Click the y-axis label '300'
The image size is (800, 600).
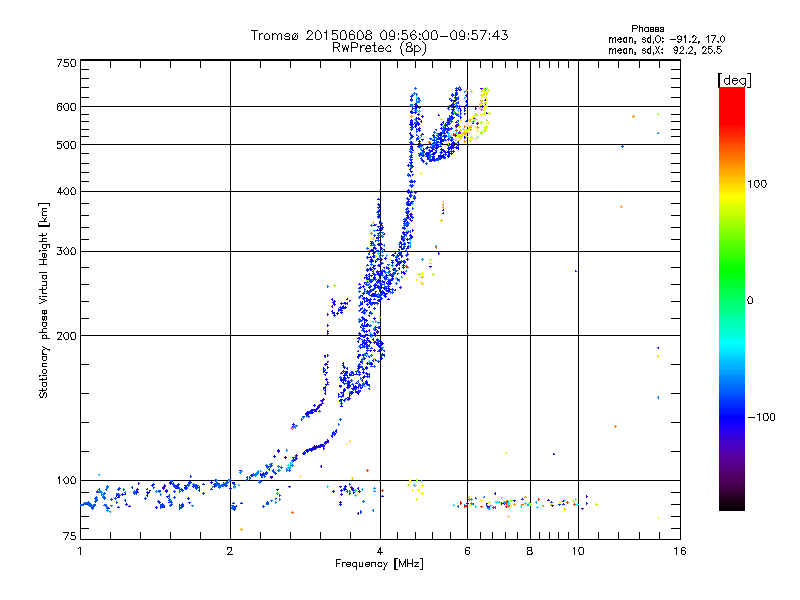tap(66, 252)
